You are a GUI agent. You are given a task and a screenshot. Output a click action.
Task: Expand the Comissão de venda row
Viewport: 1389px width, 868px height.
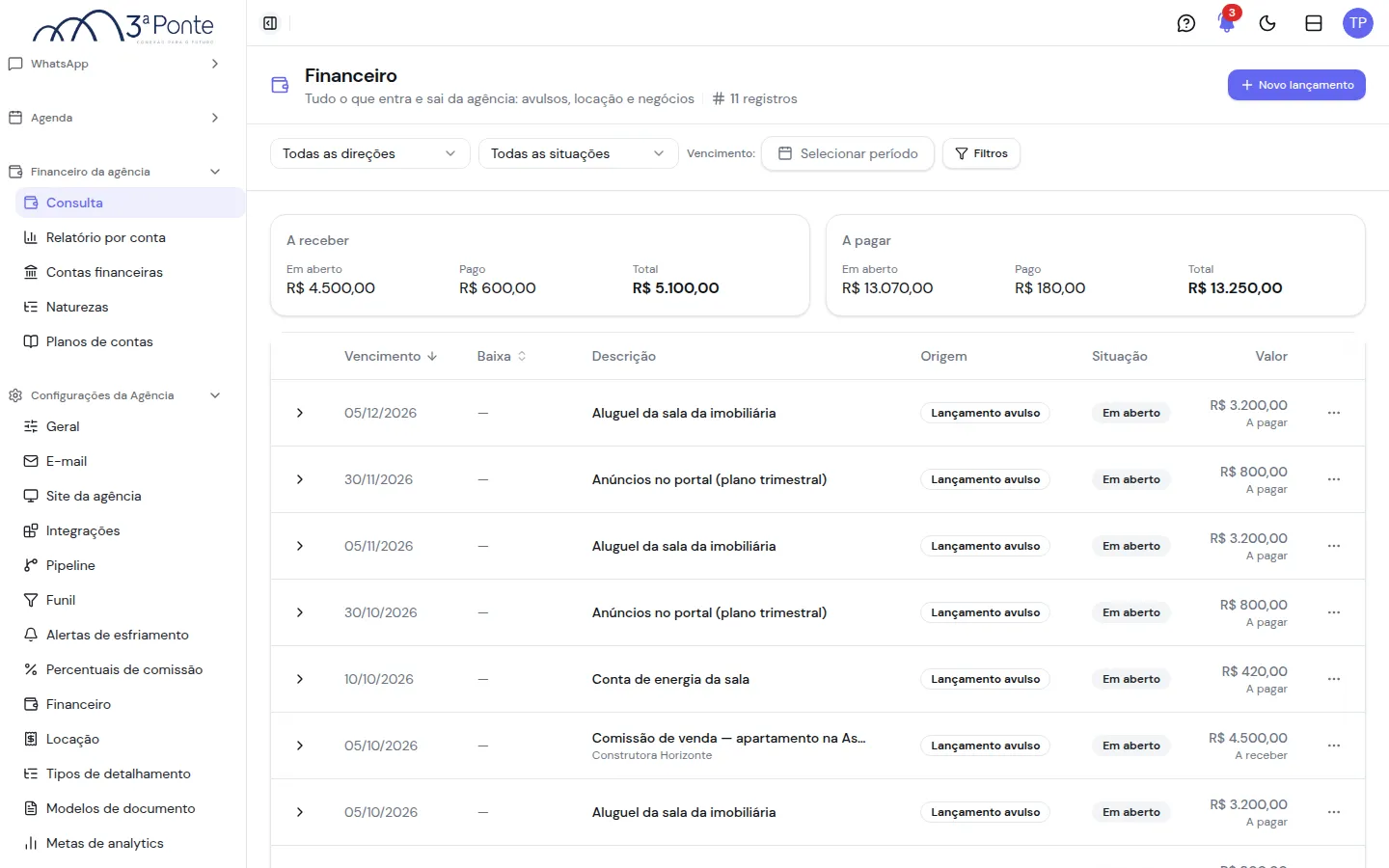pos(300,746)
